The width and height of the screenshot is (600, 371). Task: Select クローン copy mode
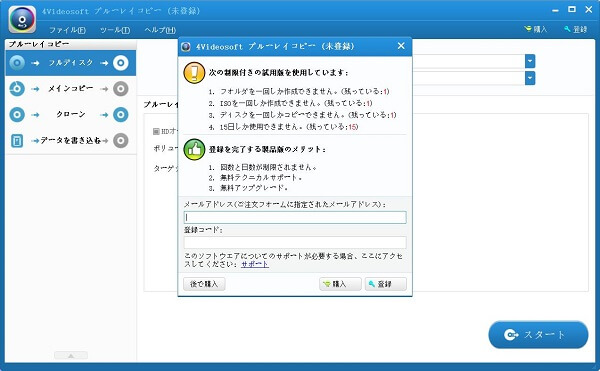point(70,114)
